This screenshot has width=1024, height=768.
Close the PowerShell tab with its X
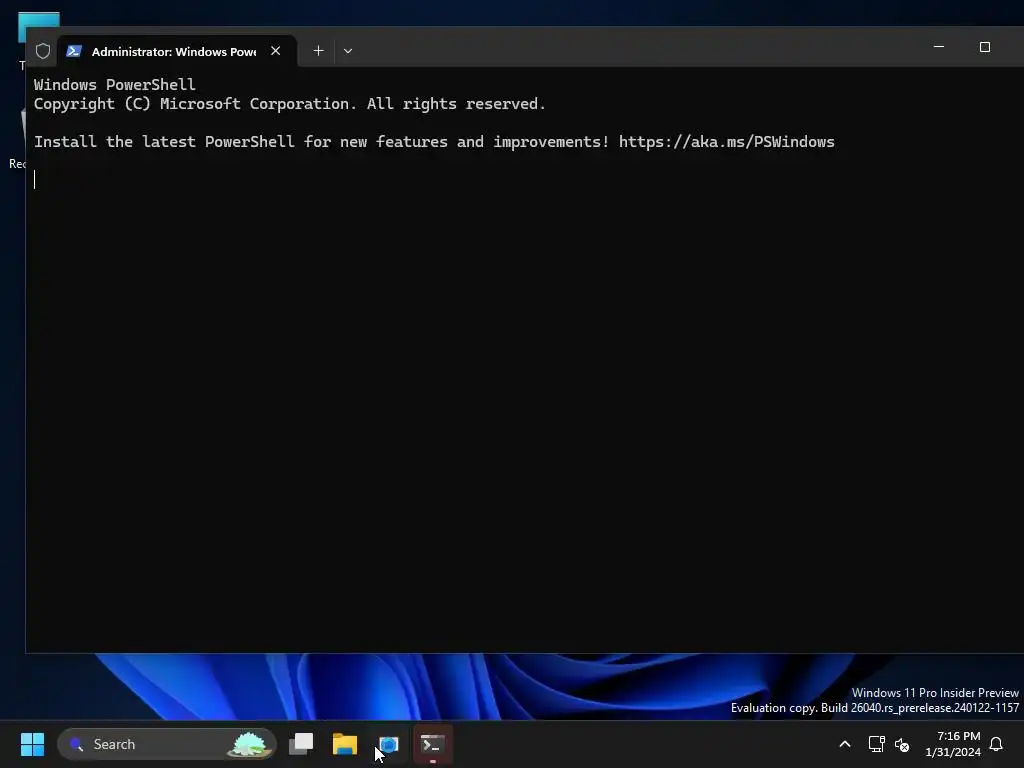click(x=276, y=51)
